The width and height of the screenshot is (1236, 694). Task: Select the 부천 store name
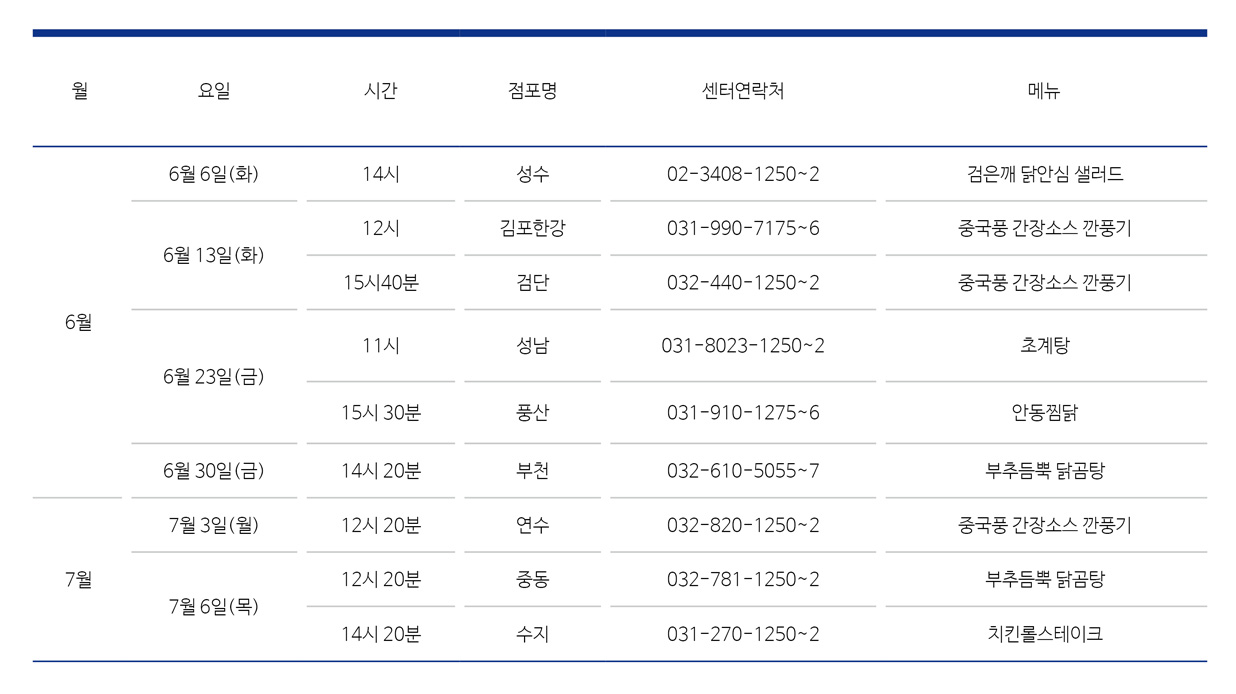533,470
